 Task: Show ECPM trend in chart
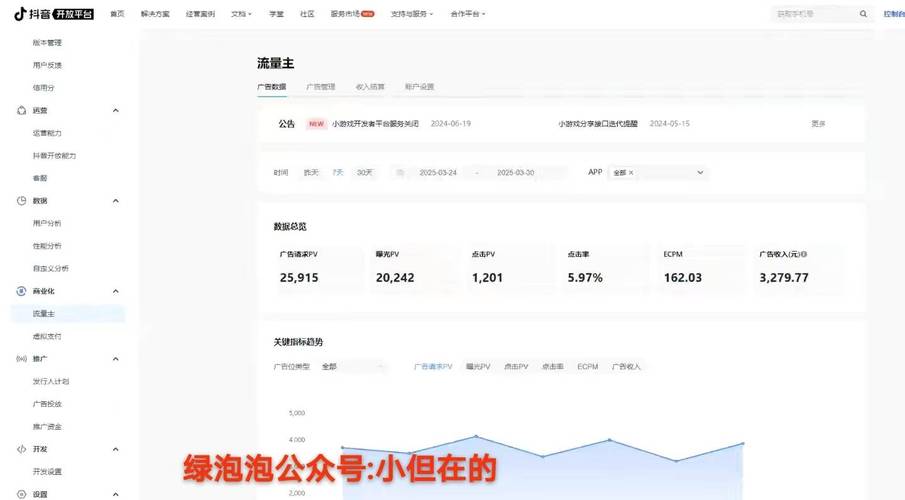click(x=588, y=367)
